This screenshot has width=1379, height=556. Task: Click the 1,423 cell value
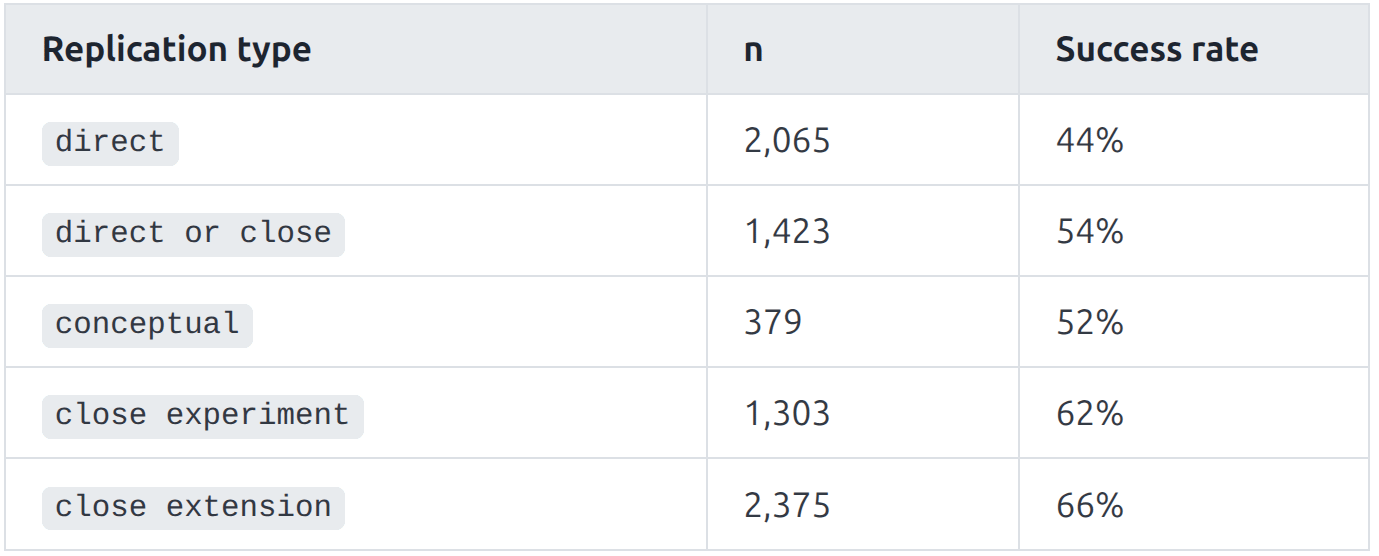coord(787,233)
